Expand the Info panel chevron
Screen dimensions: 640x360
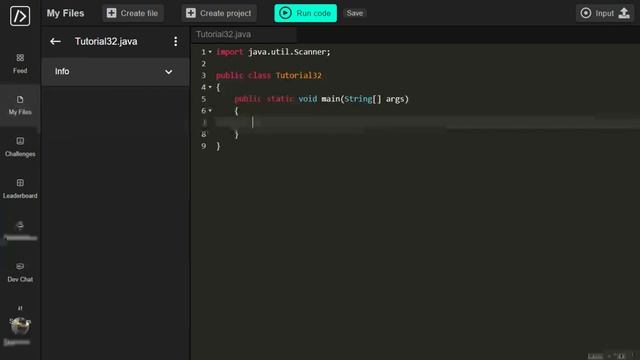coord(168,72)
